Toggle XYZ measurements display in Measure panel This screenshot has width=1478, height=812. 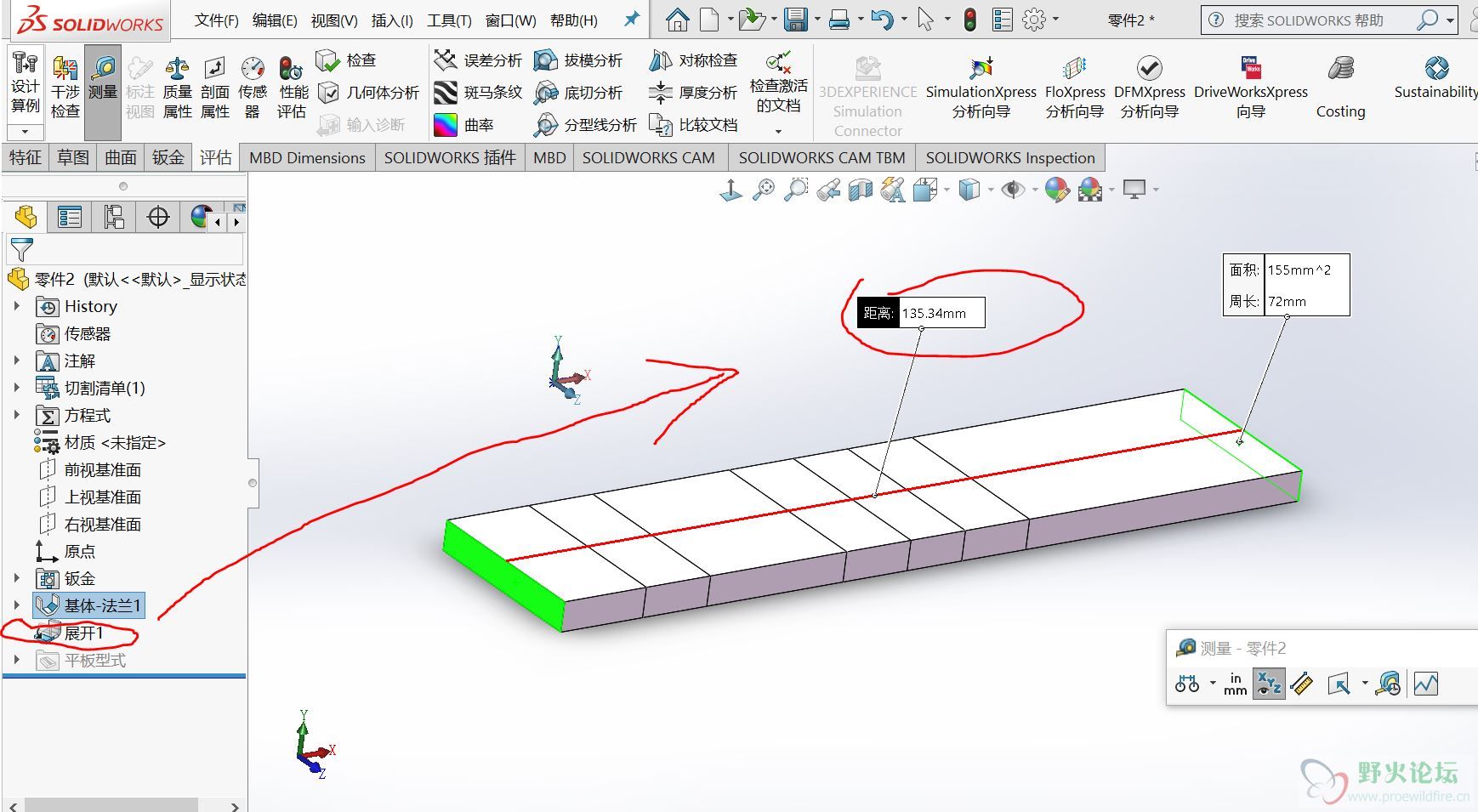coord(1268,684)
